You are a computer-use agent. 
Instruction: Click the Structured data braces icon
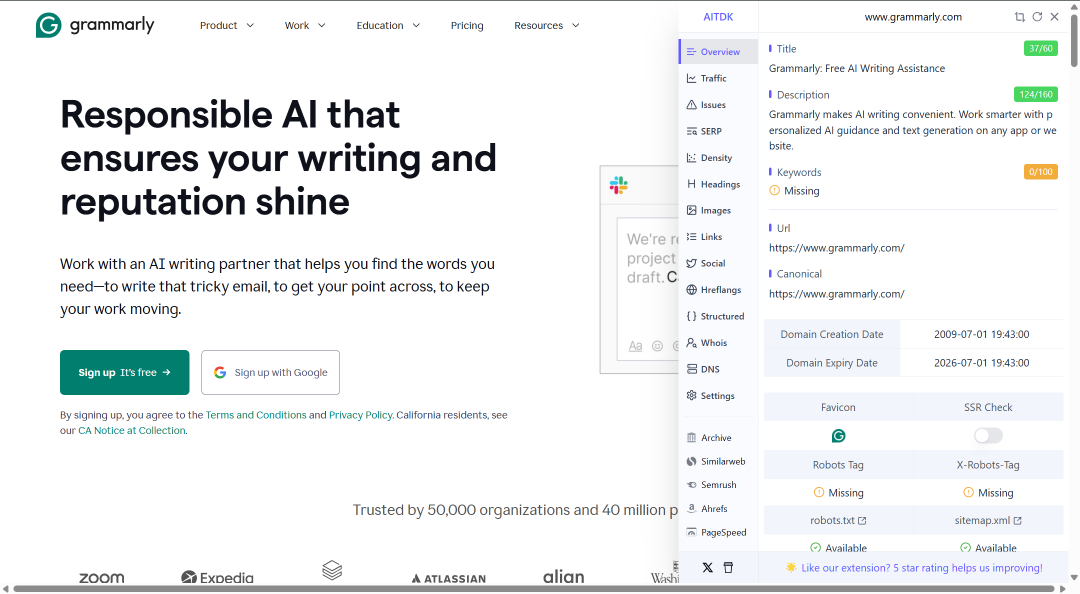[x=692, y=316]
